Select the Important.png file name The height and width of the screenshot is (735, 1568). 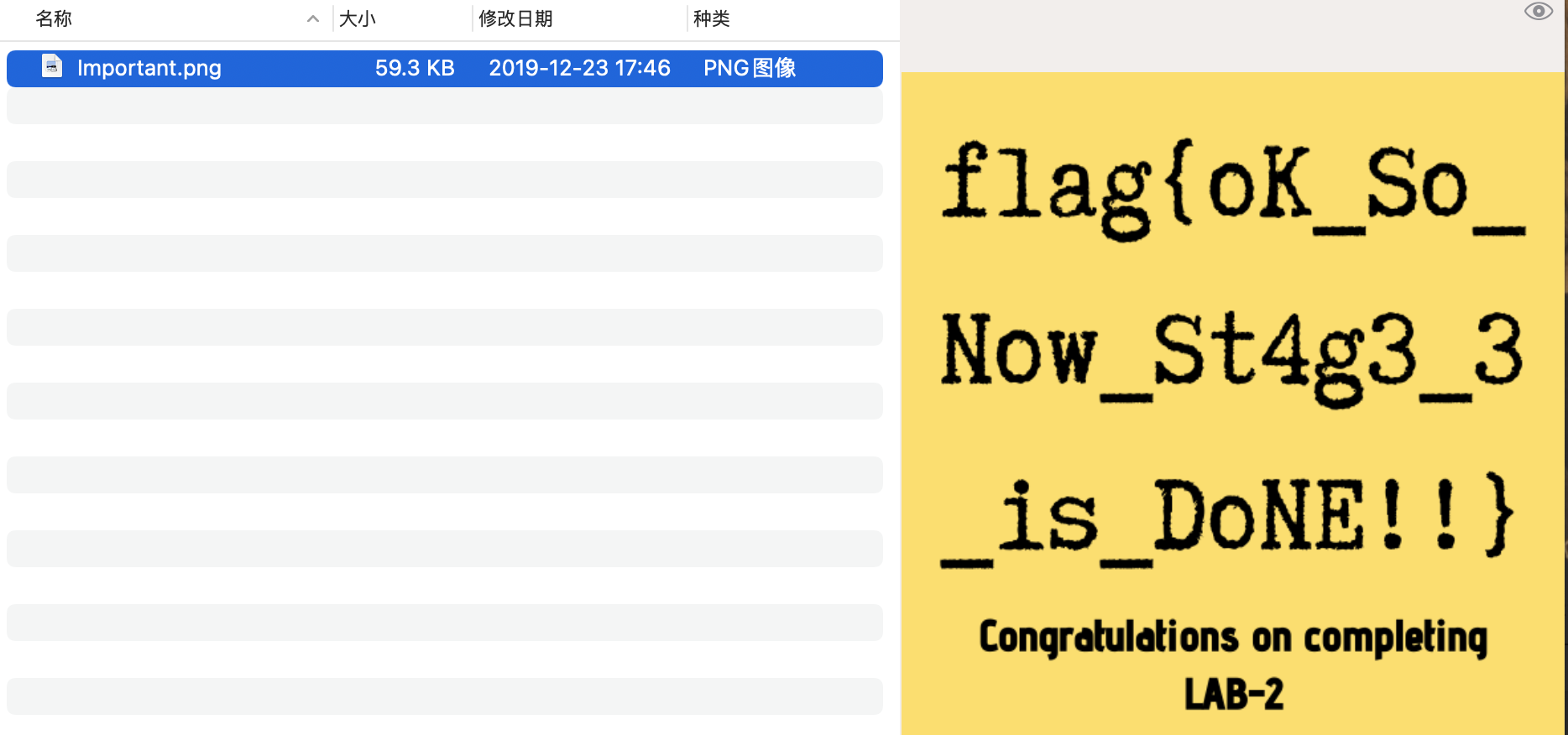[149, 68]
